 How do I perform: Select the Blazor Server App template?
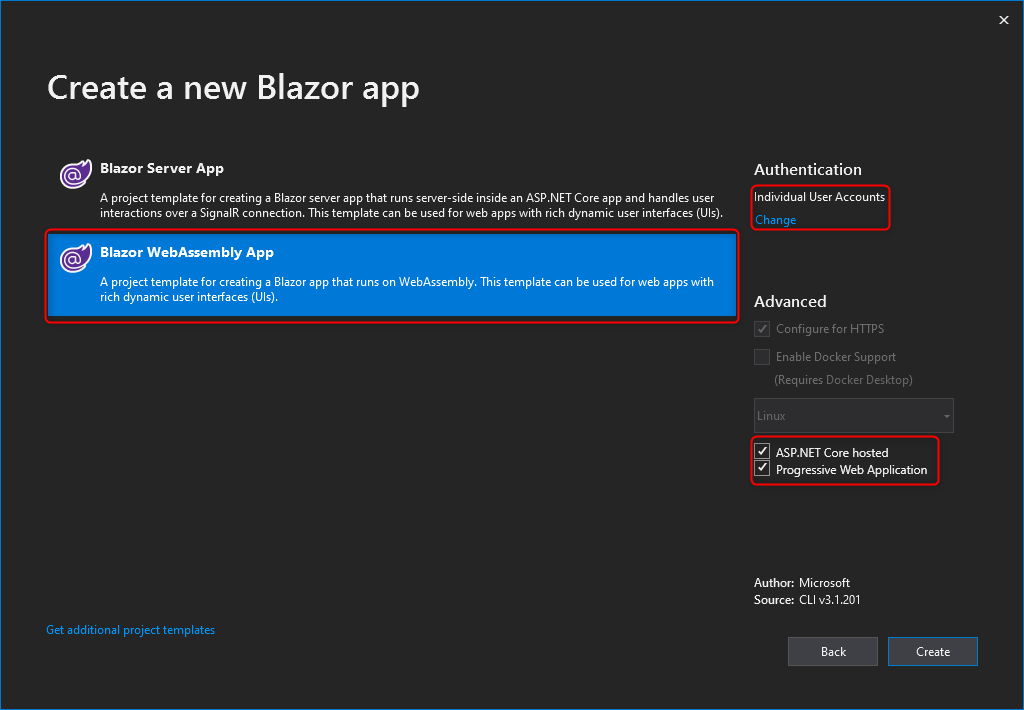[392, 189]
